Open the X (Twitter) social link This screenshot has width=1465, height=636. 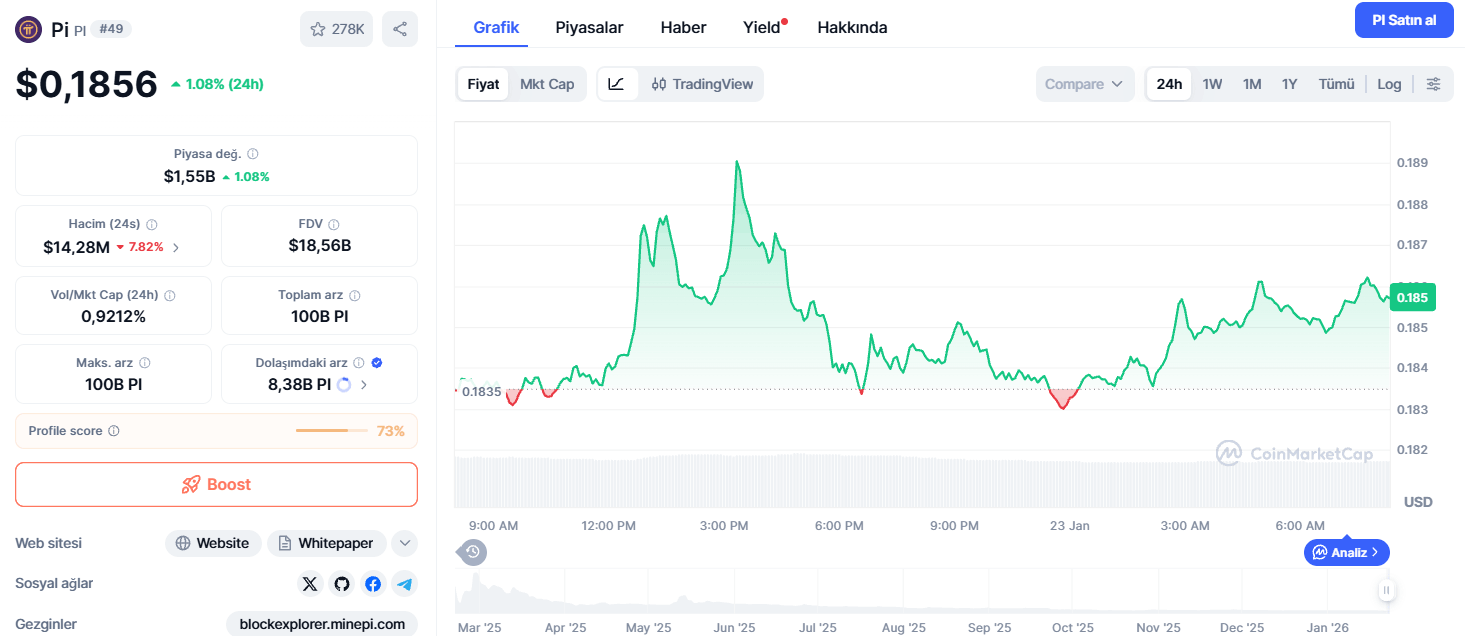(310, 584)
